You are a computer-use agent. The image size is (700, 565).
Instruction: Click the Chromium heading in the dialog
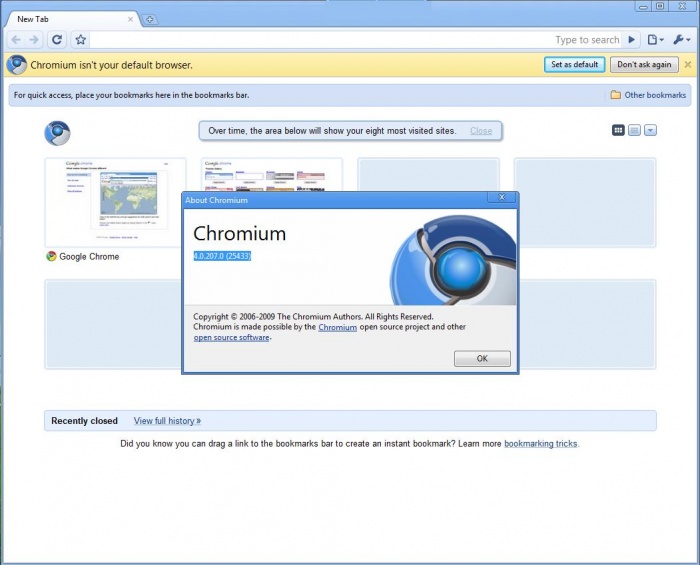click(239, 233)
